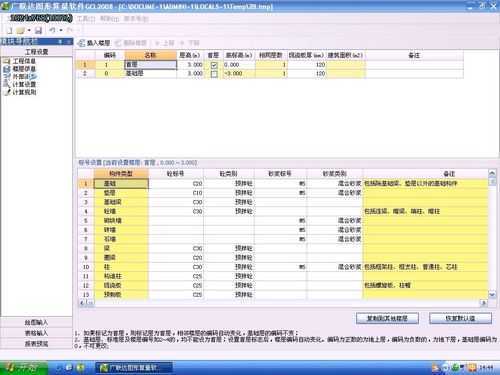Screen dimensions: 500x375
Task: Select the 工程设置 panel tab
Action: (37, 51)
